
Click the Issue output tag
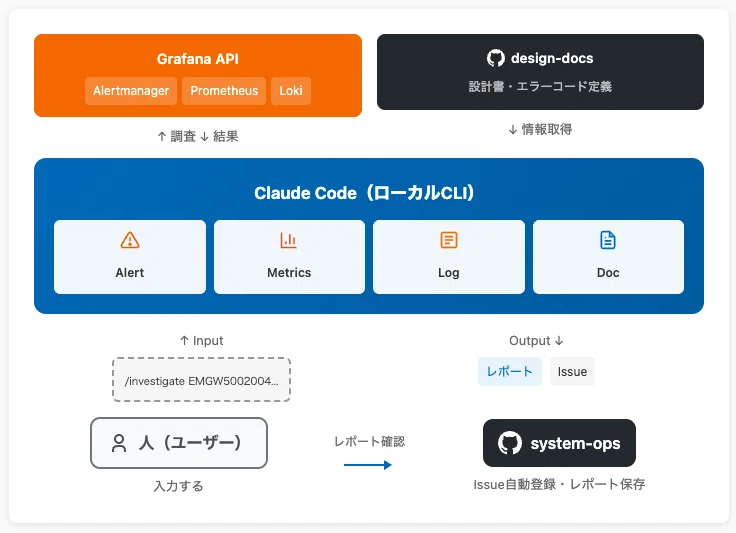coord(572,372)
